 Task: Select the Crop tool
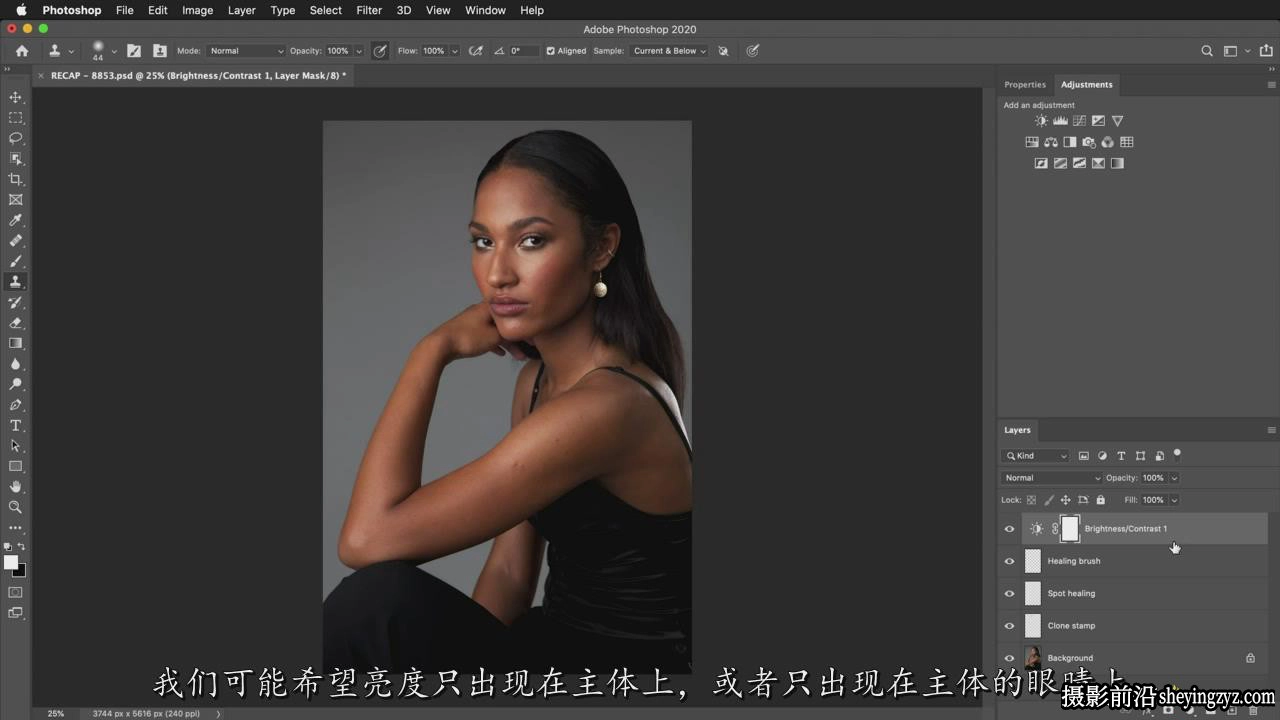15,179
